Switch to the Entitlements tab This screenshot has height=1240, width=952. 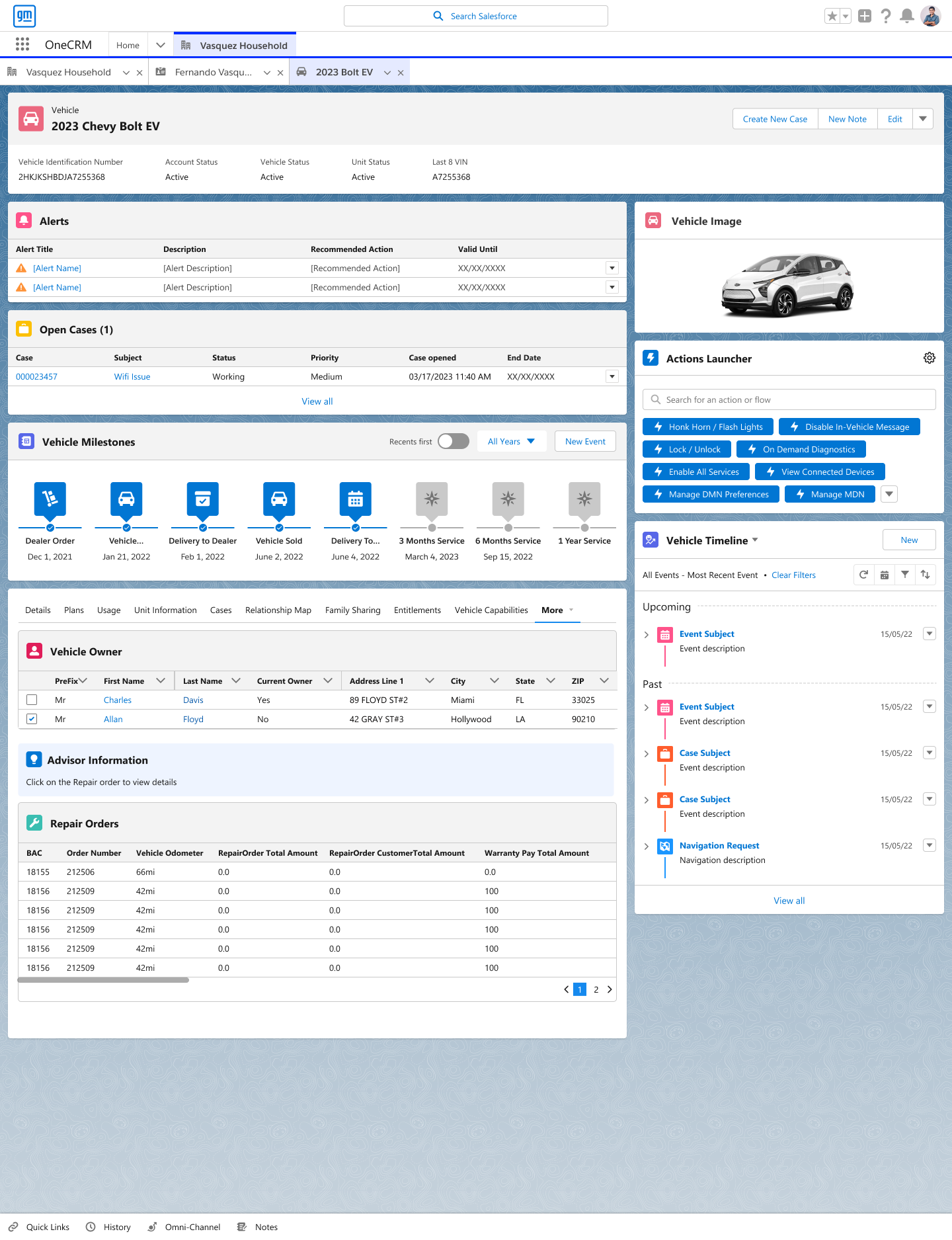pyautogui.click(x=417, y=610)
